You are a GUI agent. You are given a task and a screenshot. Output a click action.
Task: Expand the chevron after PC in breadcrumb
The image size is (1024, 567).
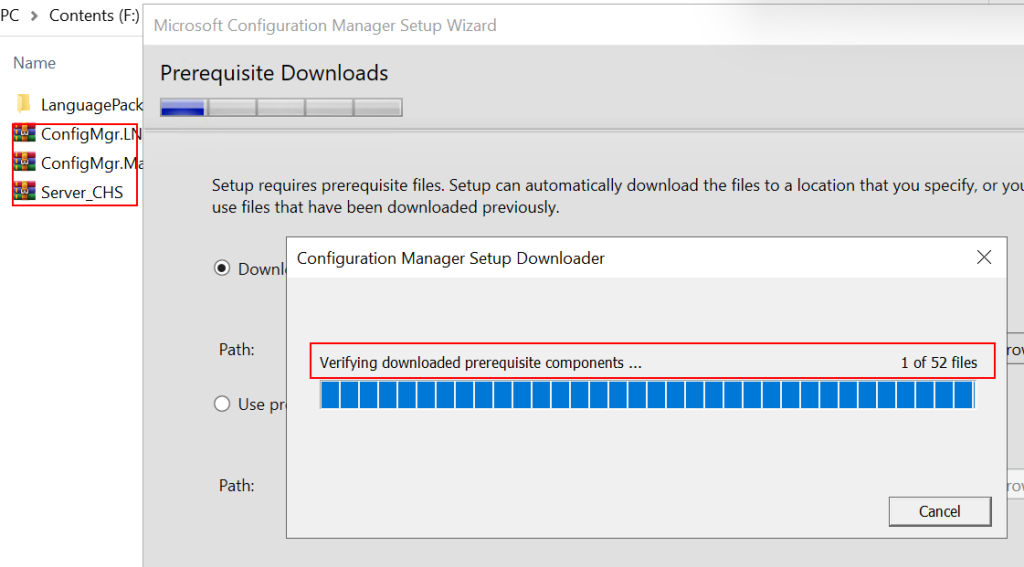pyautogui.click(x=33, y=16)
